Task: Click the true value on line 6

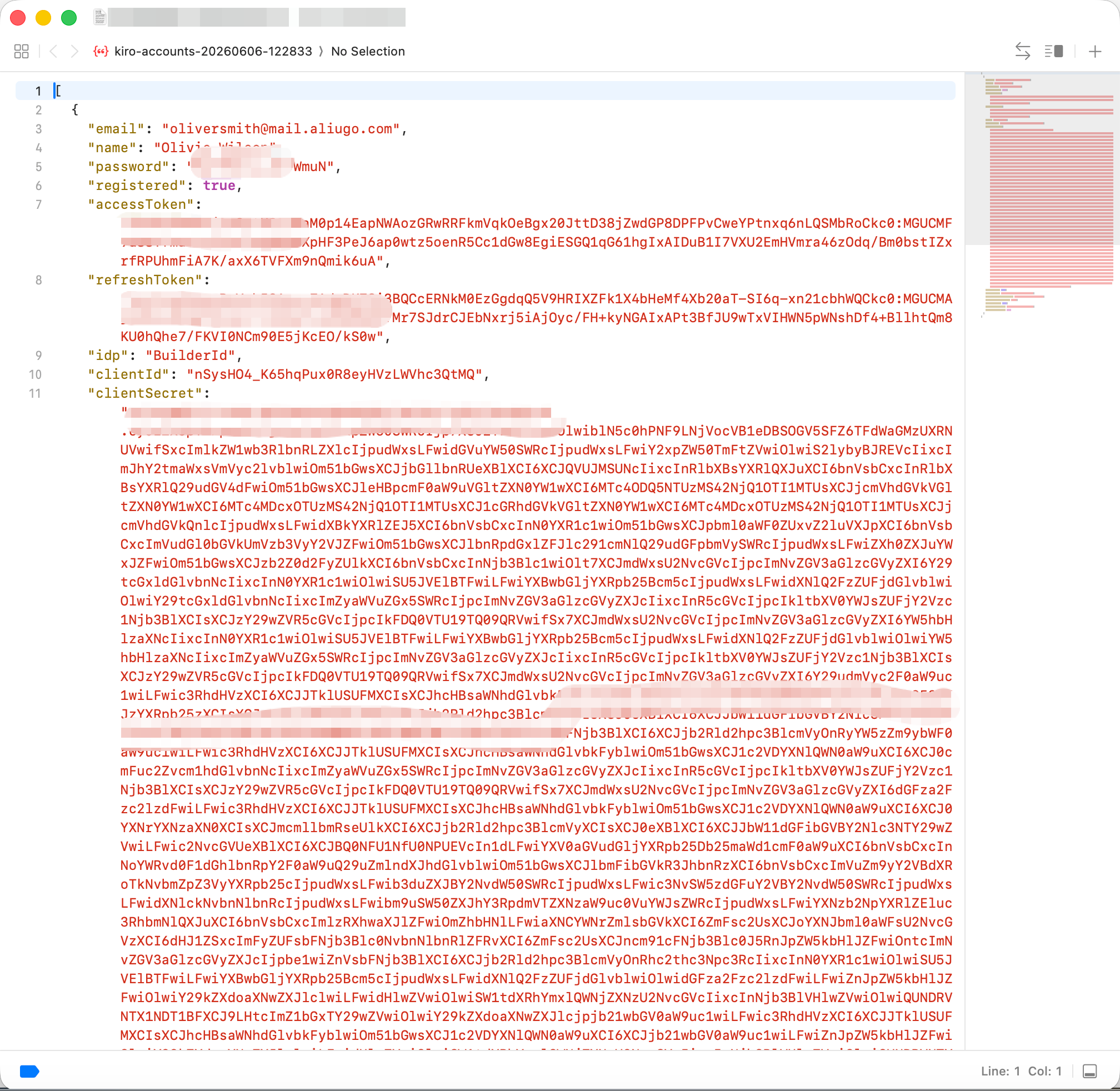Action: [x=219, y=186]
